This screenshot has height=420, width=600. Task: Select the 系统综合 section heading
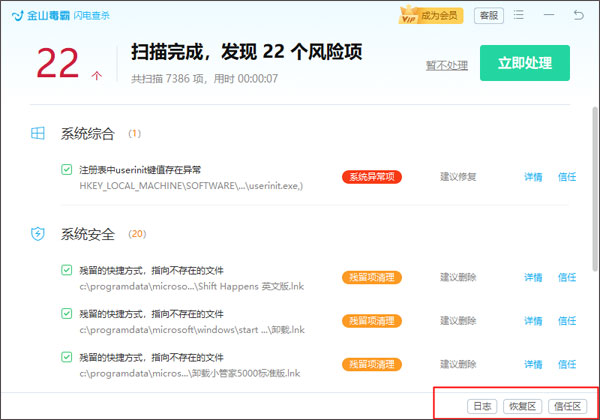click(x=88, y=133)
